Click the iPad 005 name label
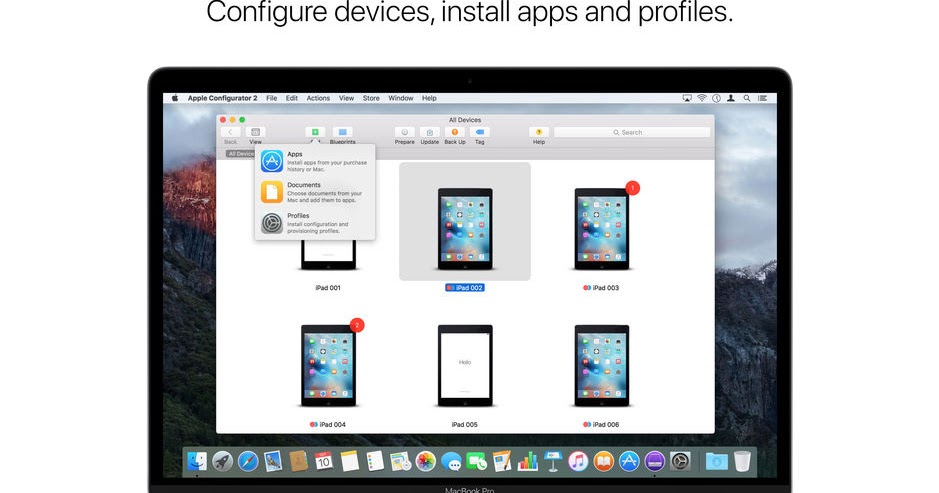Viewport: 939px width, 493px height. point(465,425)
